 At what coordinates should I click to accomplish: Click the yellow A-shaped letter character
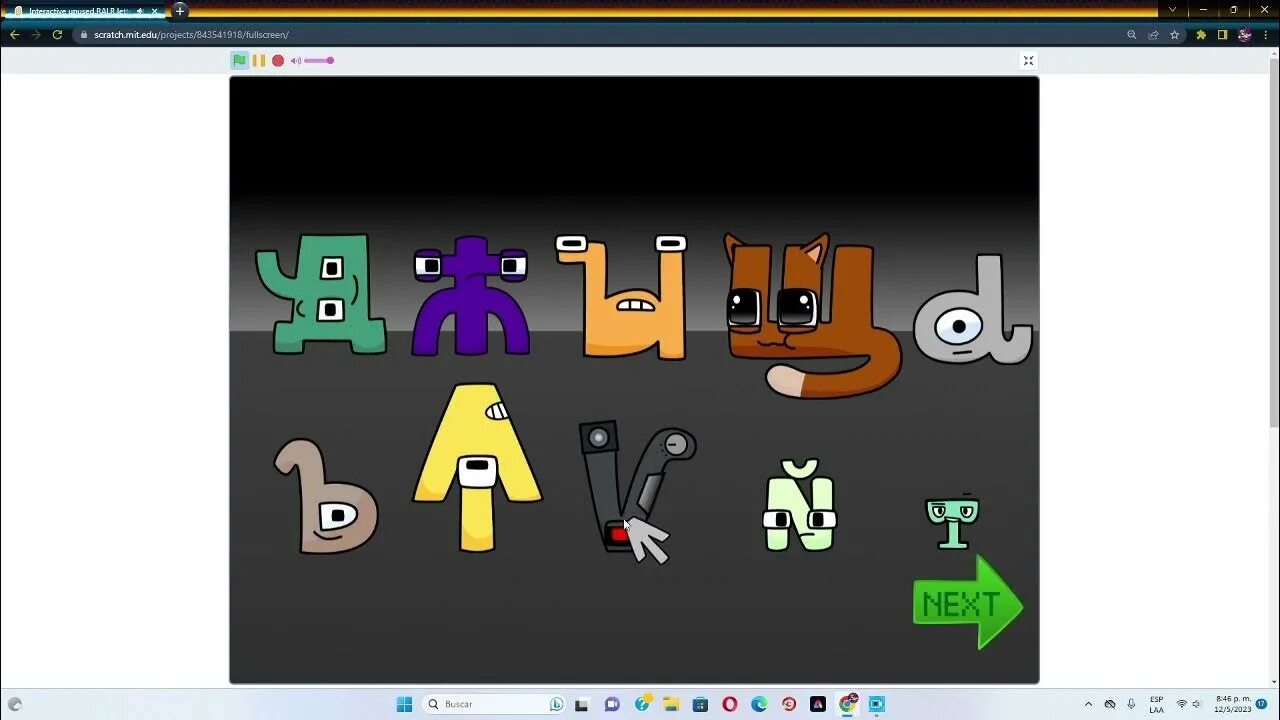(477, 466)
